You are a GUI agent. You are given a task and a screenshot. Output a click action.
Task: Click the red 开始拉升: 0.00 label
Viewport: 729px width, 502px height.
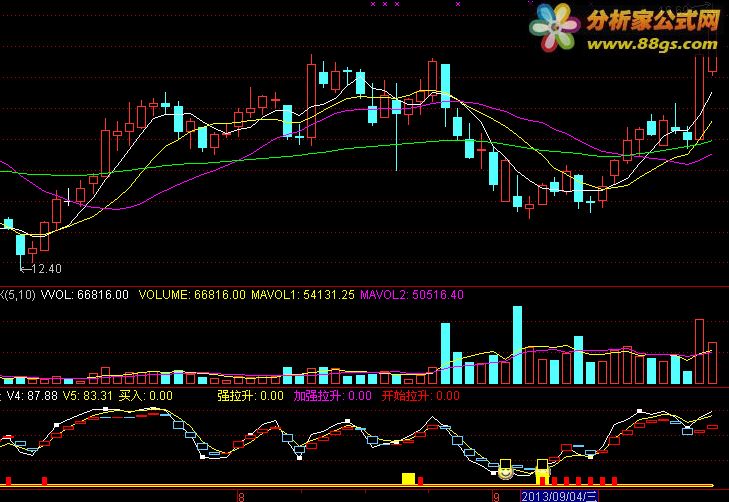pyautogui.click(x=421, y=396)
